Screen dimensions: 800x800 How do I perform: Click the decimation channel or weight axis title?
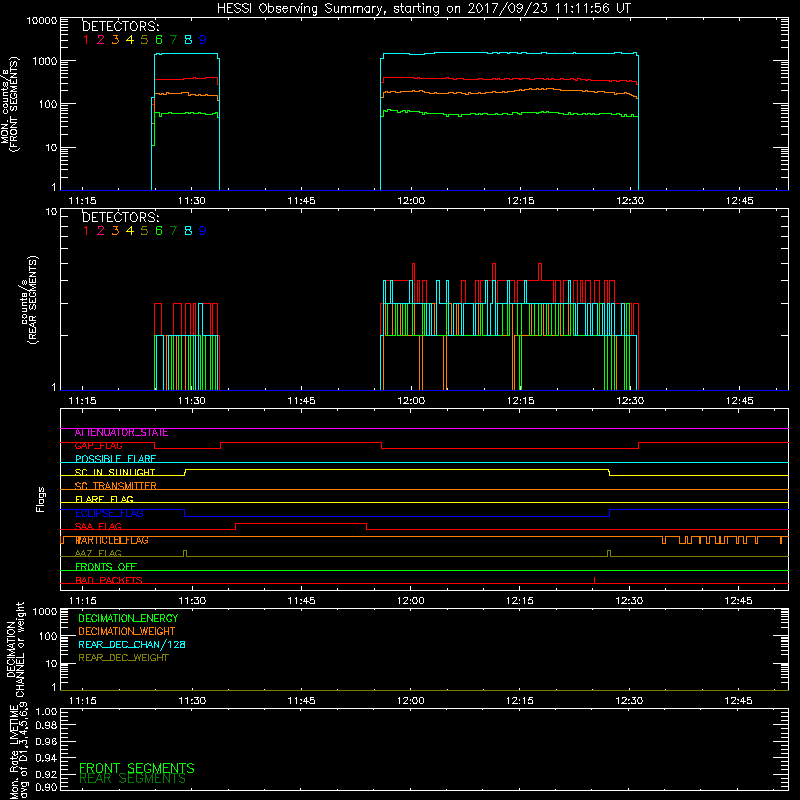[15, 649]
